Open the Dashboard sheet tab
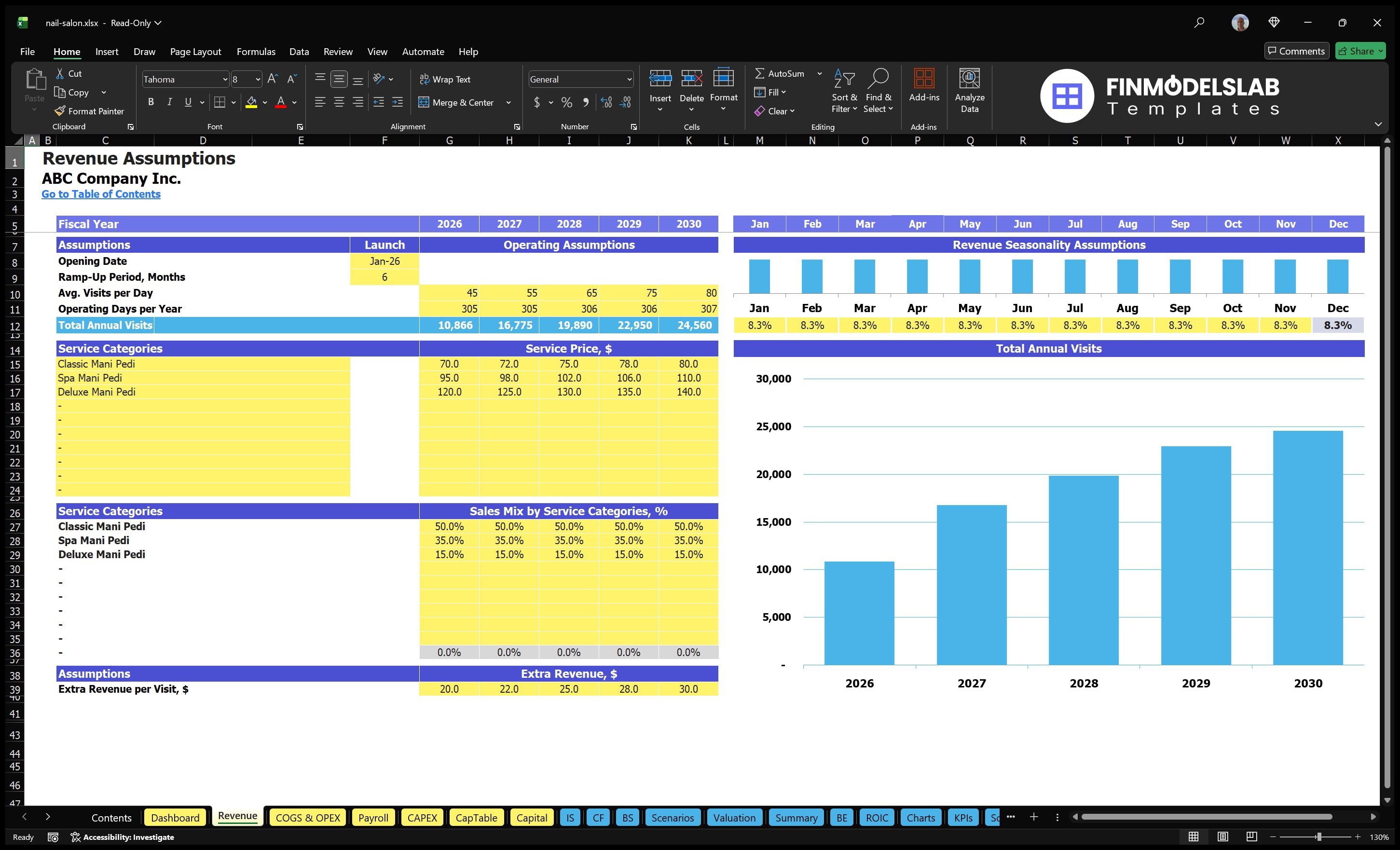The width and height of the screenshot is (1400, 850). coord(175,817)
